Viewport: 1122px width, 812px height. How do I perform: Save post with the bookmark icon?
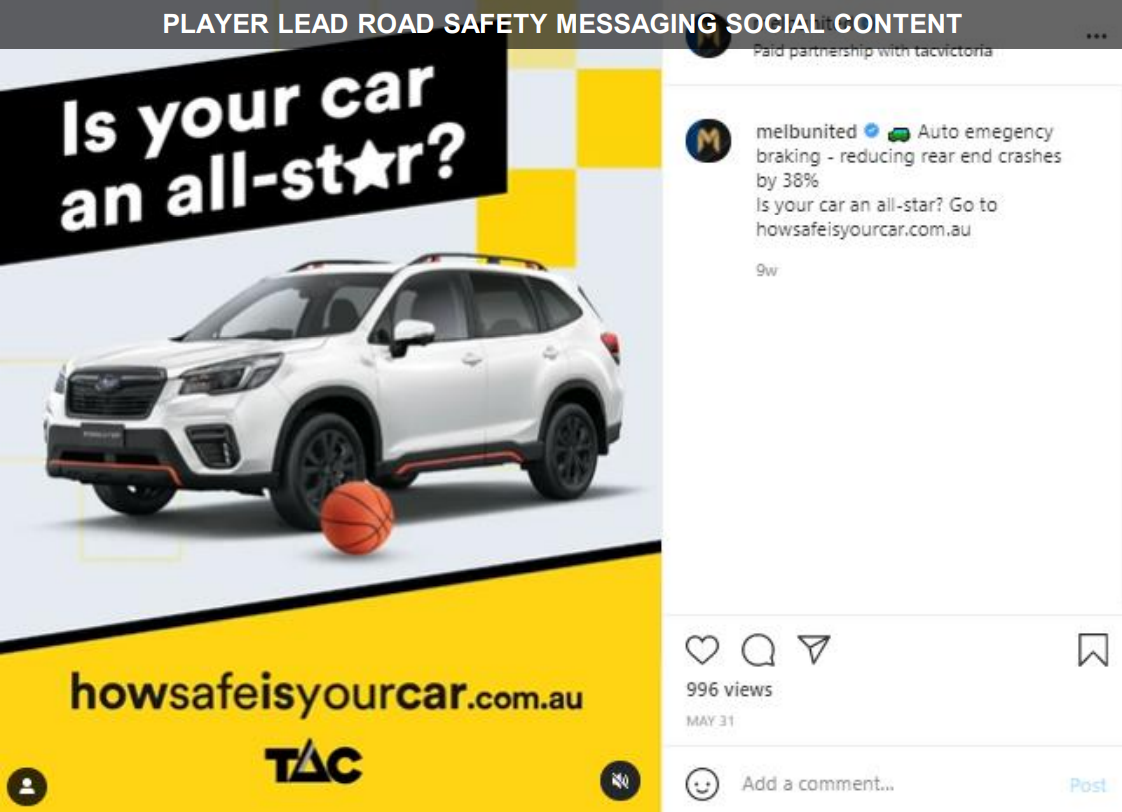click(1093, 650)
